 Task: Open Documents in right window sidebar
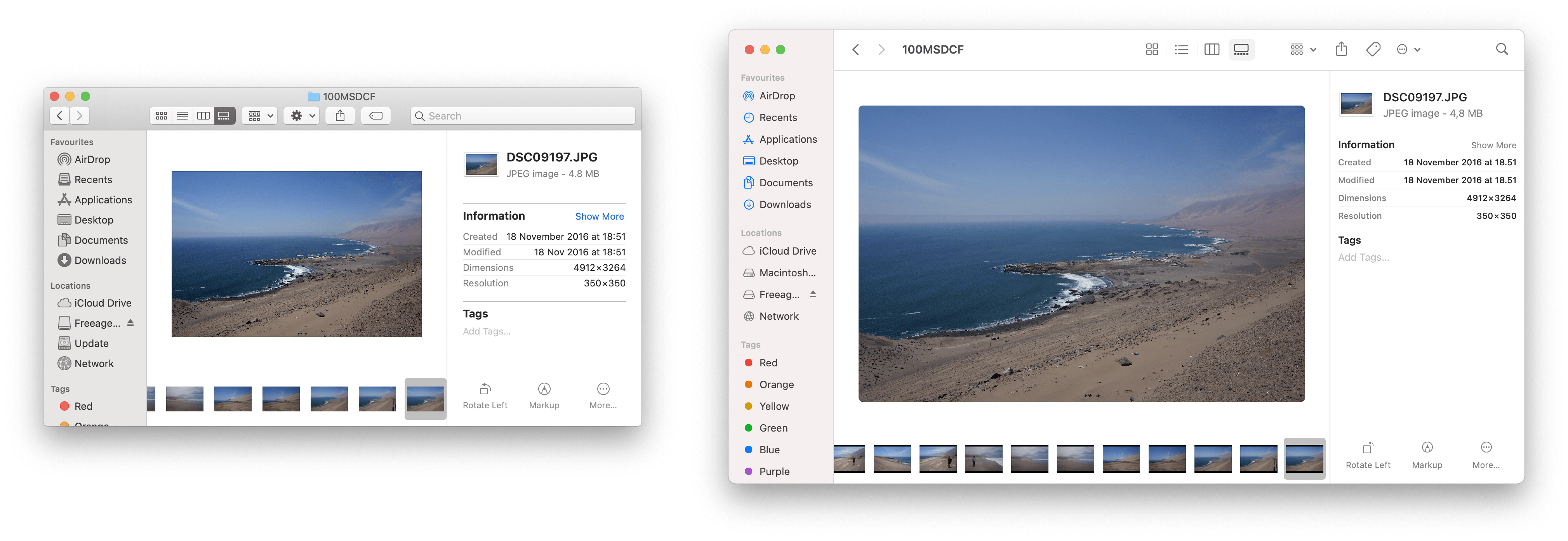point(778,182)
